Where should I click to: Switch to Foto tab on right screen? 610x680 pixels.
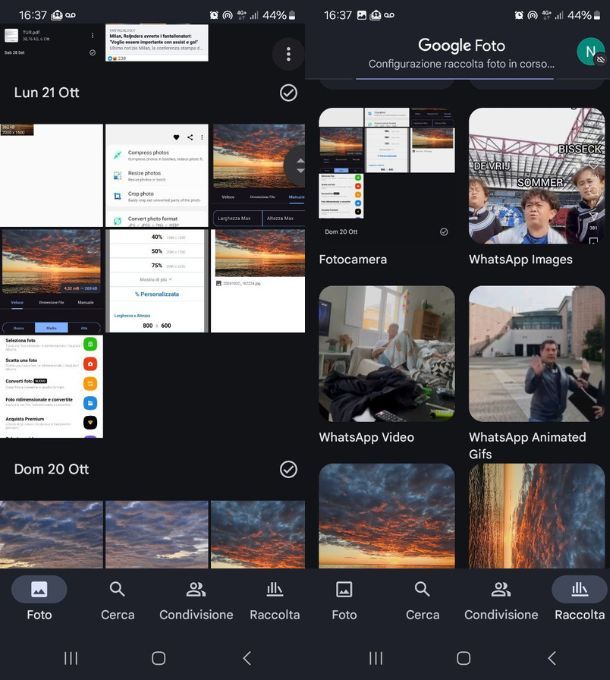click(x=344, y=599)
